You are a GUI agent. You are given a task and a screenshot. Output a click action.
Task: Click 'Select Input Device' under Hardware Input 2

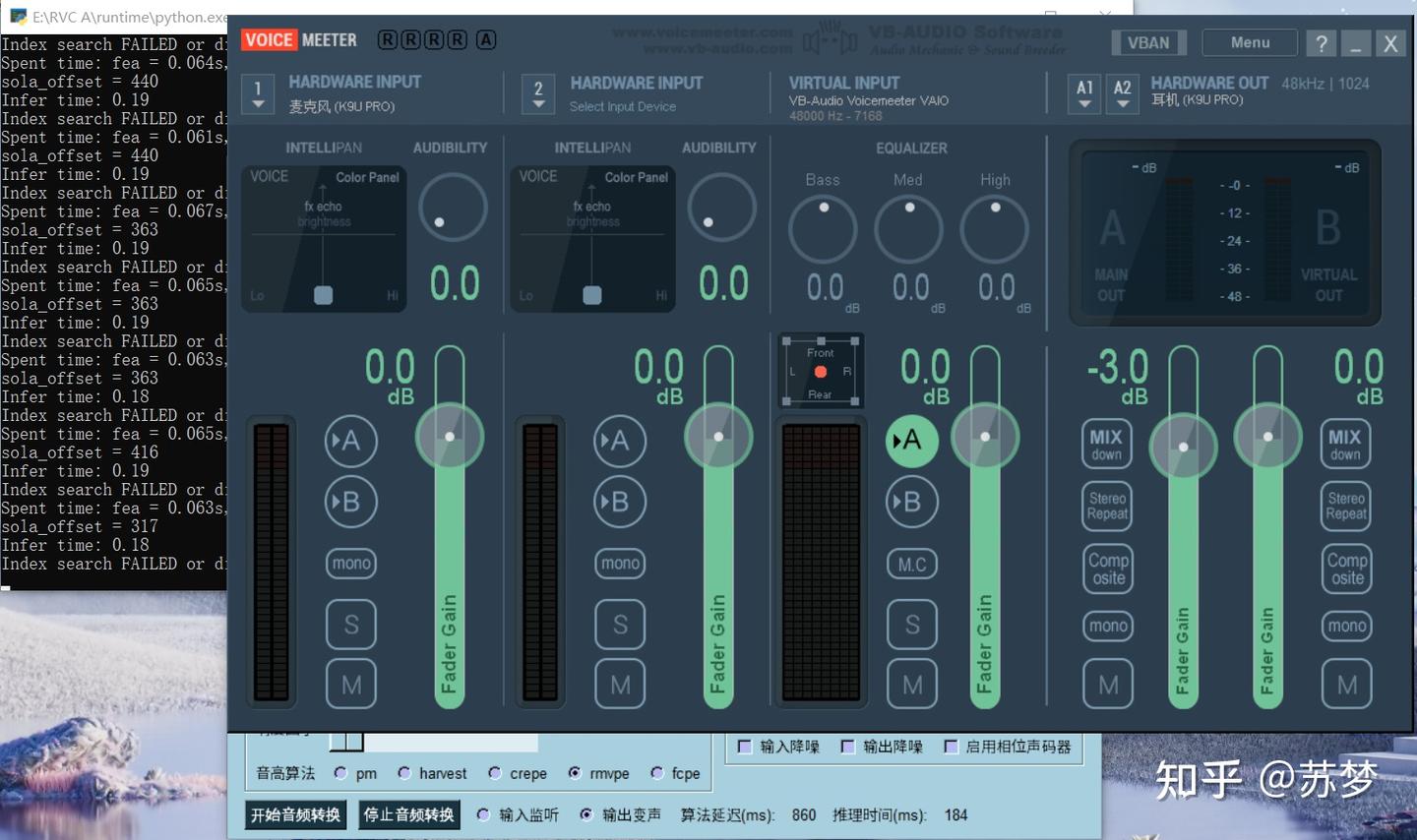pos(623,106)
